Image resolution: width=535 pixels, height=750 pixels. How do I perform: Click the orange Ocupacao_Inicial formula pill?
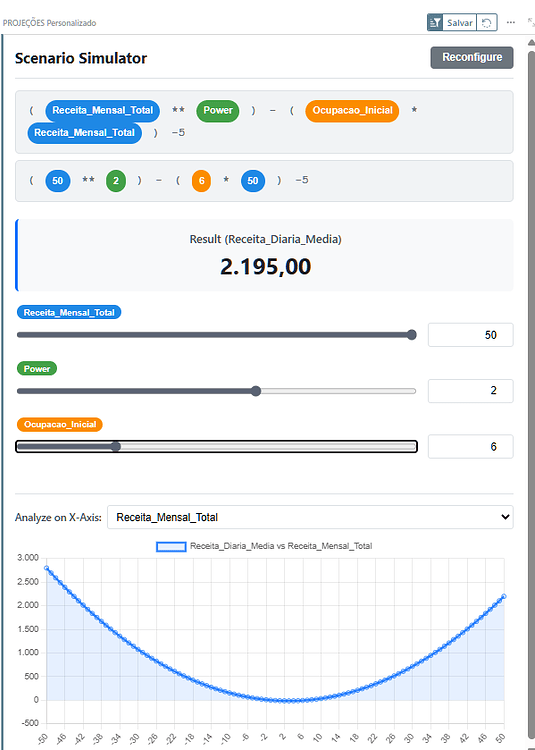tap(352, 110)
